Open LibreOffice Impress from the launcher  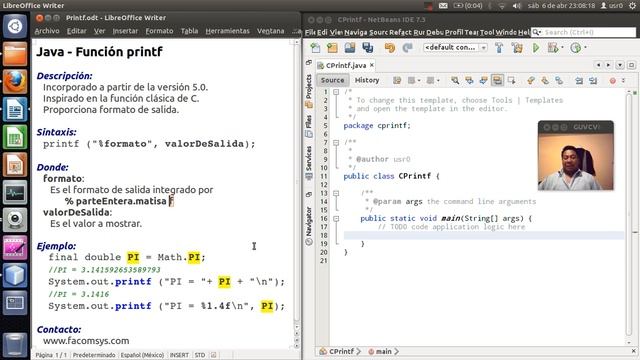[15, 165]
